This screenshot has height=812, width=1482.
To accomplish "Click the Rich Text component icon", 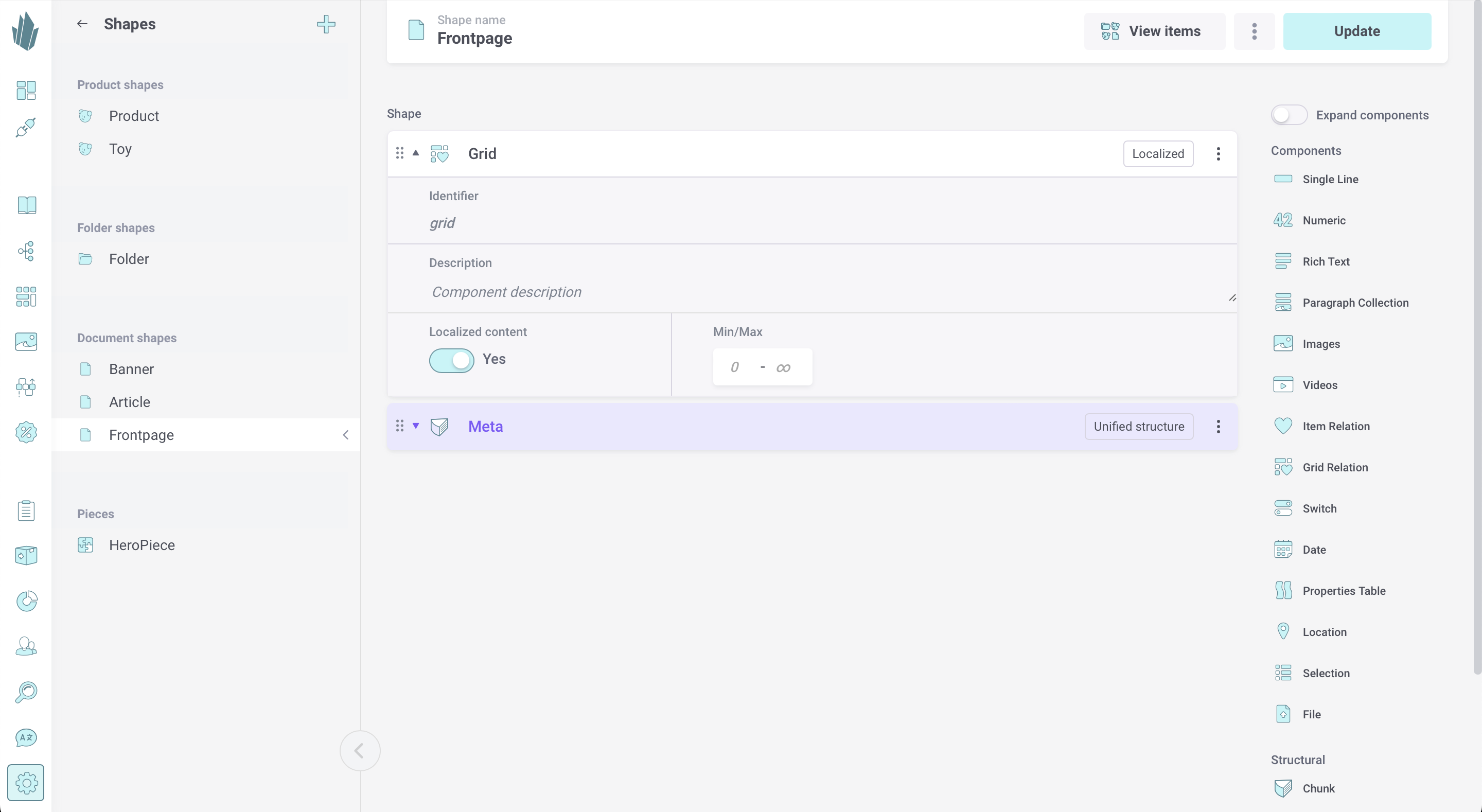I will click(x=1283, y=262).
